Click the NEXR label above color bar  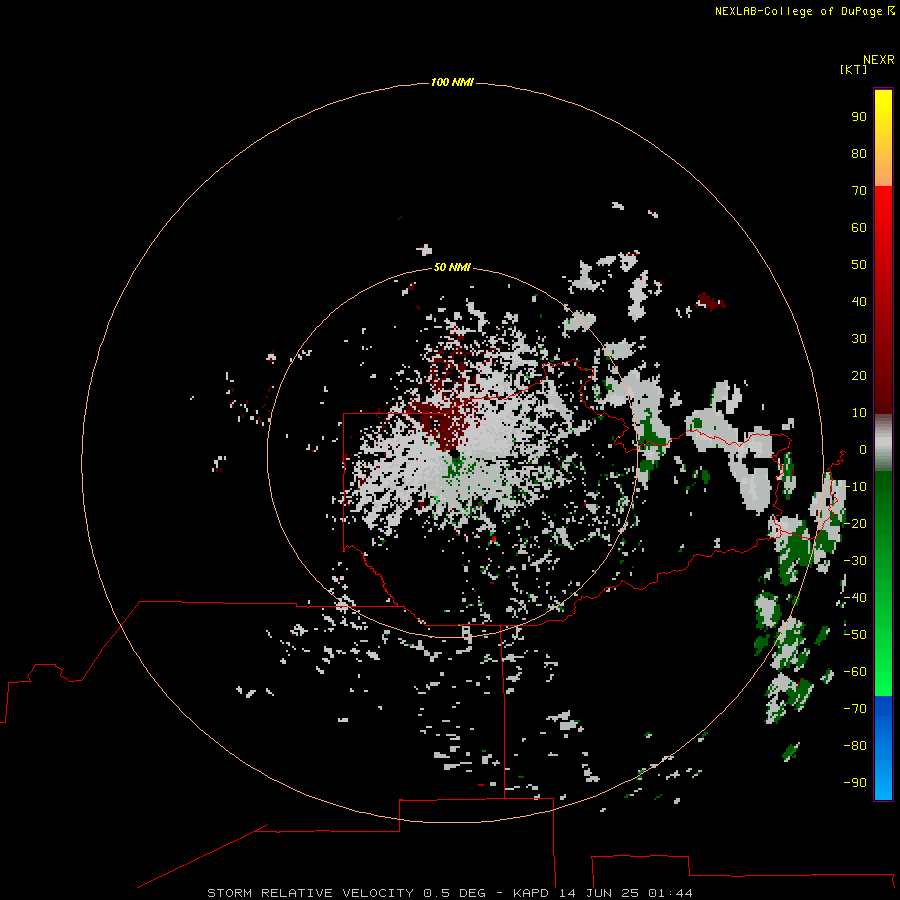(x=879, y=60)
